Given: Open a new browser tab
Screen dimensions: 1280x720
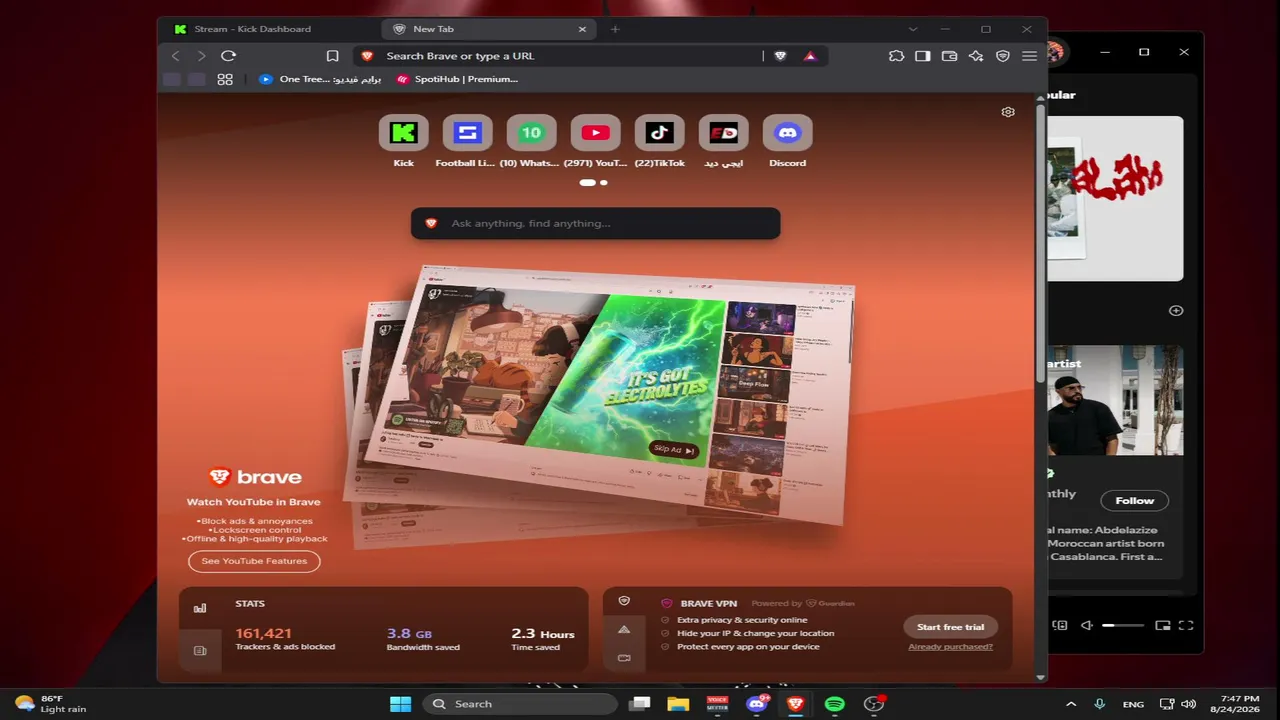Looking at the screenshot, I should pos(615,29).
